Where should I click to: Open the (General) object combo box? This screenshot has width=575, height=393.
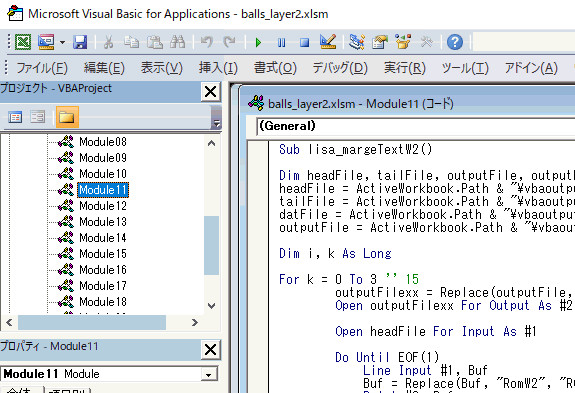(415, 126)
